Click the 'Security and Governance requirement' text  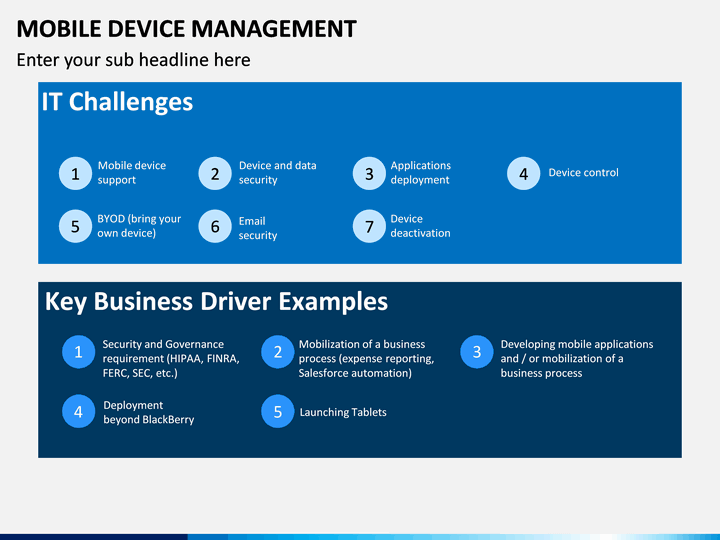click(171, 359)
